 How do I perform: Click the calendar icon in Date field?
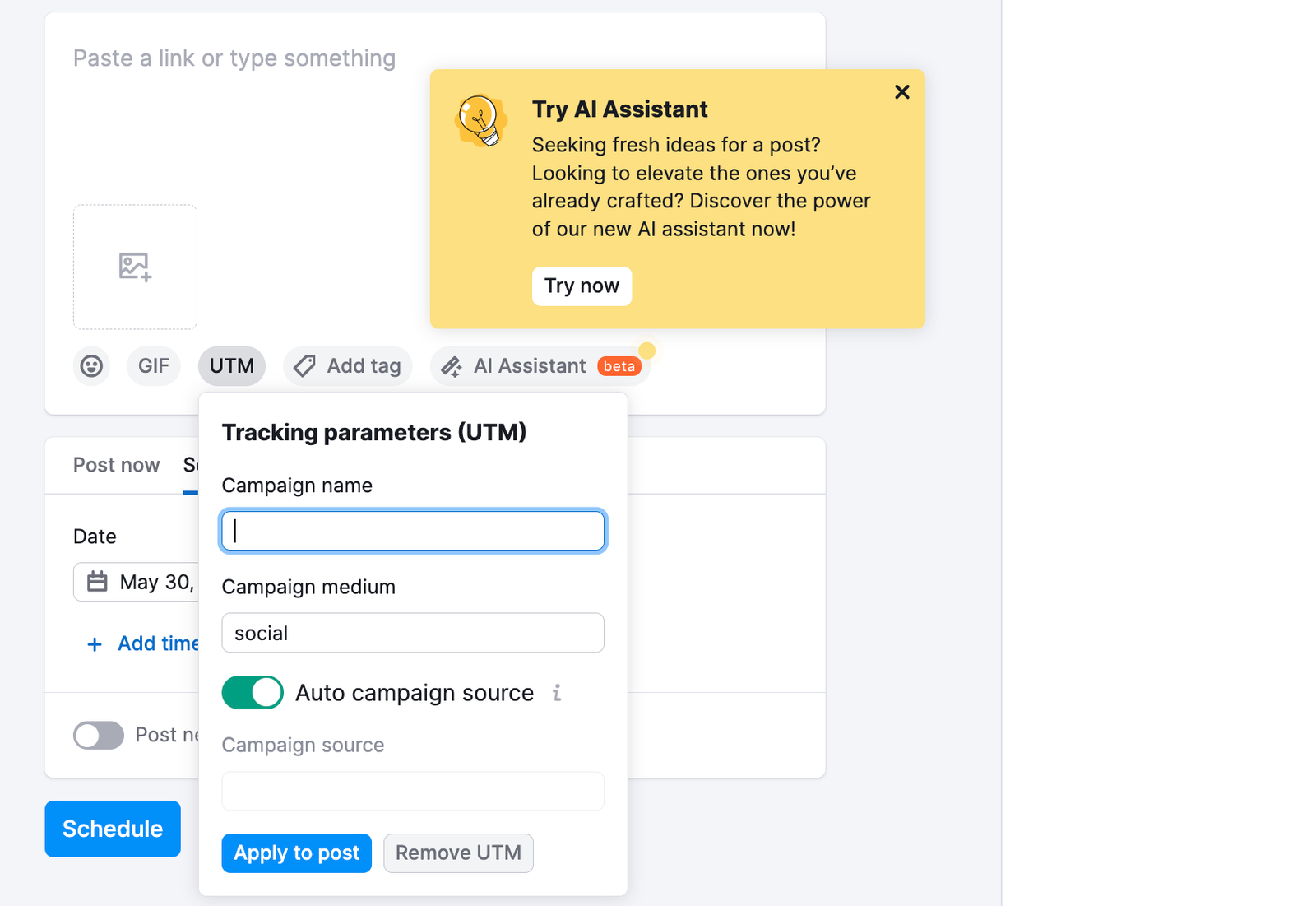97,582
